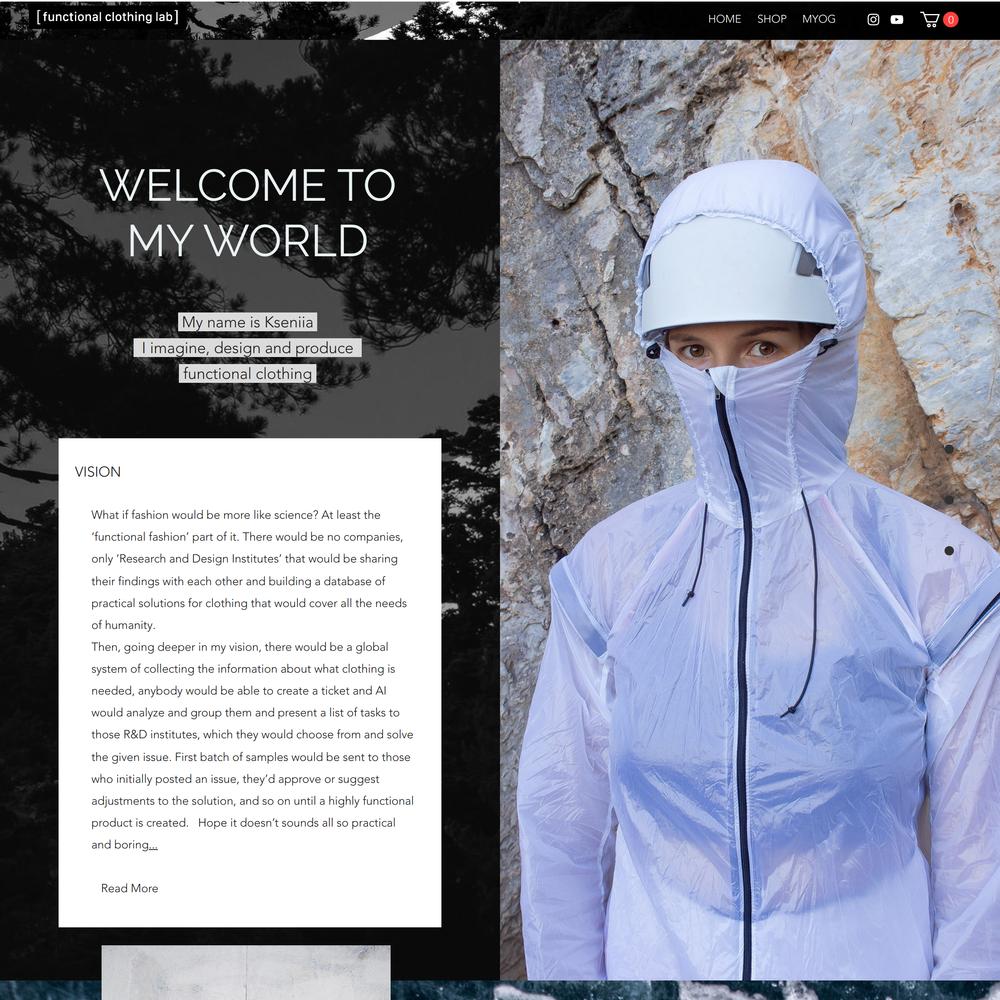
Task: Click the highlighted 'functional clothing' tagline
Action: (x=247, y=373)
